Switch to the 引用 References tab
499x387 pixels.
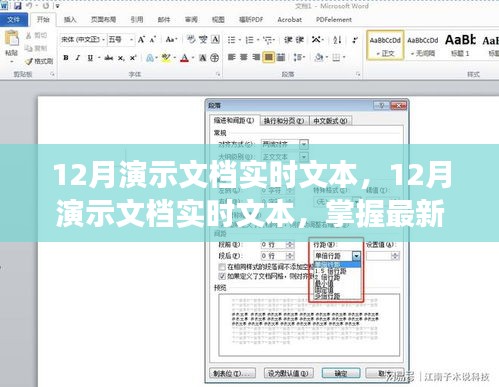[137, 20]
